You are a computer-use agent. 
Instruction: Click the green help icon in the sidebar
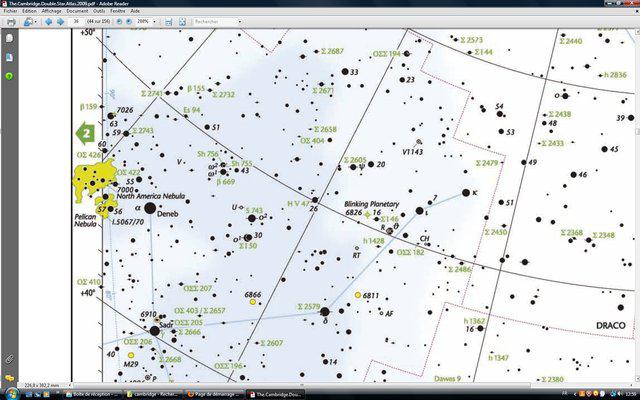click(x=9, y=76)
